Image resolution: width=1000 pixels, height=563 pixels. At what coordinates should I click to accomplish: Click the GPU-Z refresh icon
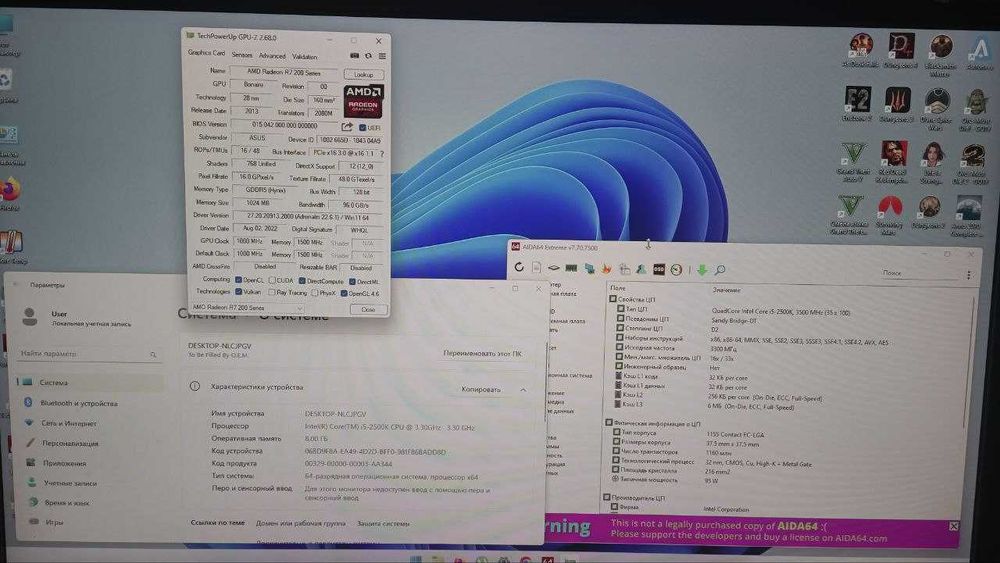(x=368, y=56)
